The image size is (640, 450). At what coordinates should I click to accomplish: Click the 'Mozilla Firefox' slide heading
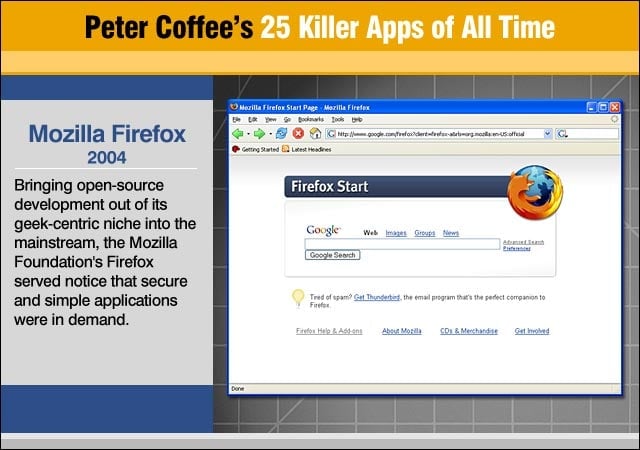click(107, 134)
